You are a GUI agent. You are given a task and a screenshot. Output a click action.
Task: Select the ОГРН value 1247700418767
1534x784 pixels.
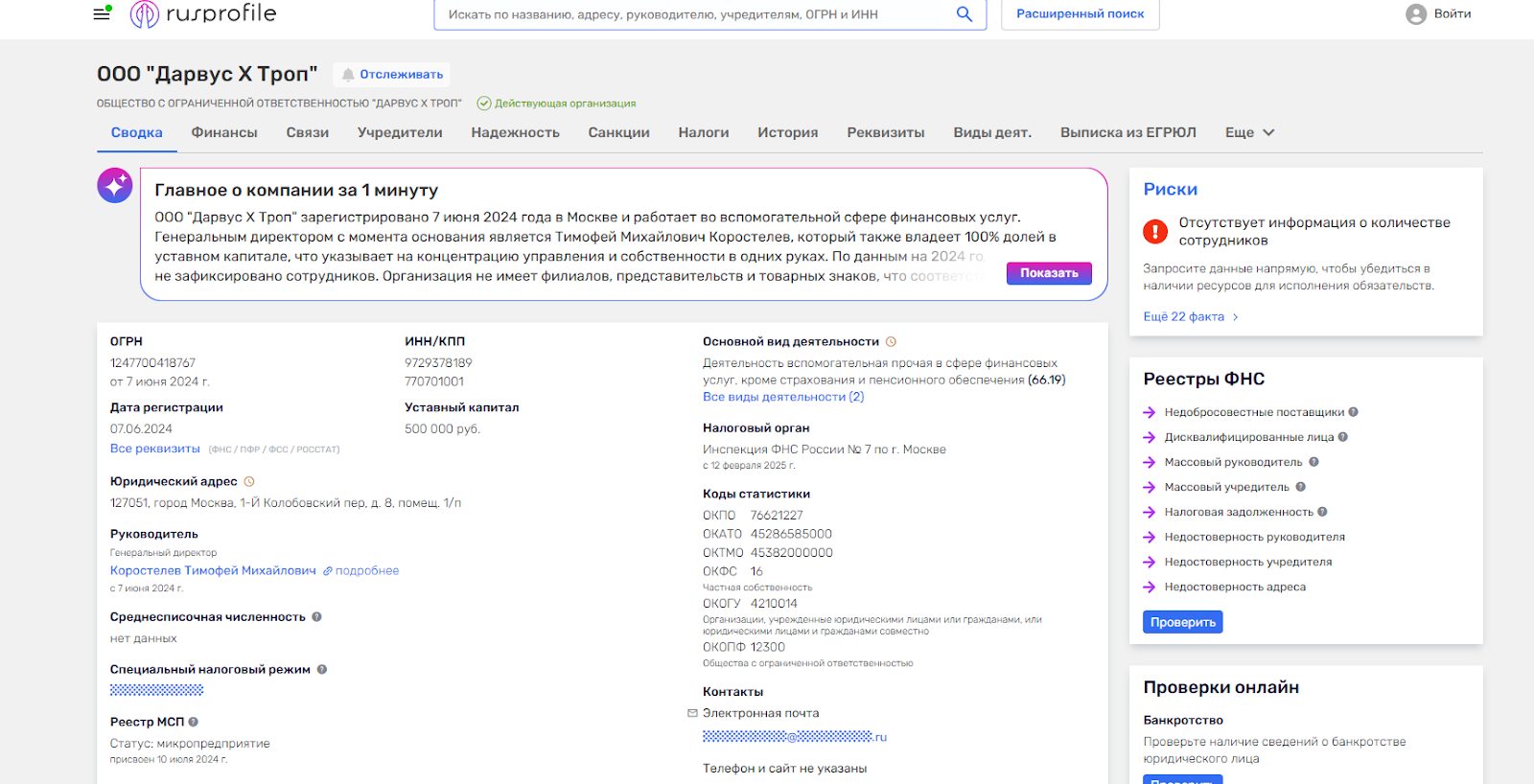coord(152,363)
